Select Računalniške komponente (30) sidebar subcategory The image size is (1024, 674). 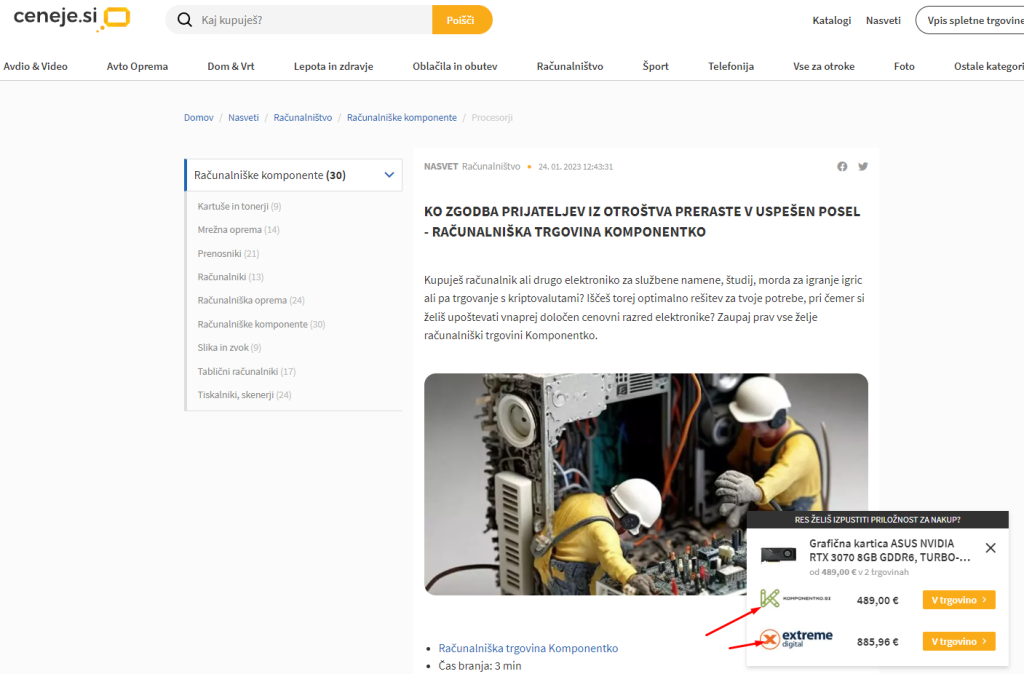(261, 324)
